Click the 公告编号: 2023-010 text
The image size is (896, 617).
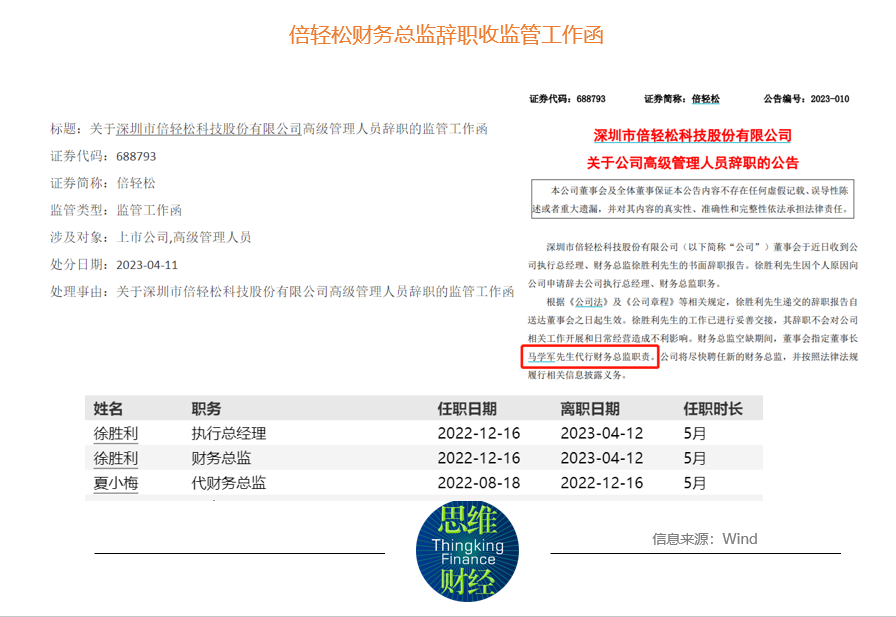(806, 99)
